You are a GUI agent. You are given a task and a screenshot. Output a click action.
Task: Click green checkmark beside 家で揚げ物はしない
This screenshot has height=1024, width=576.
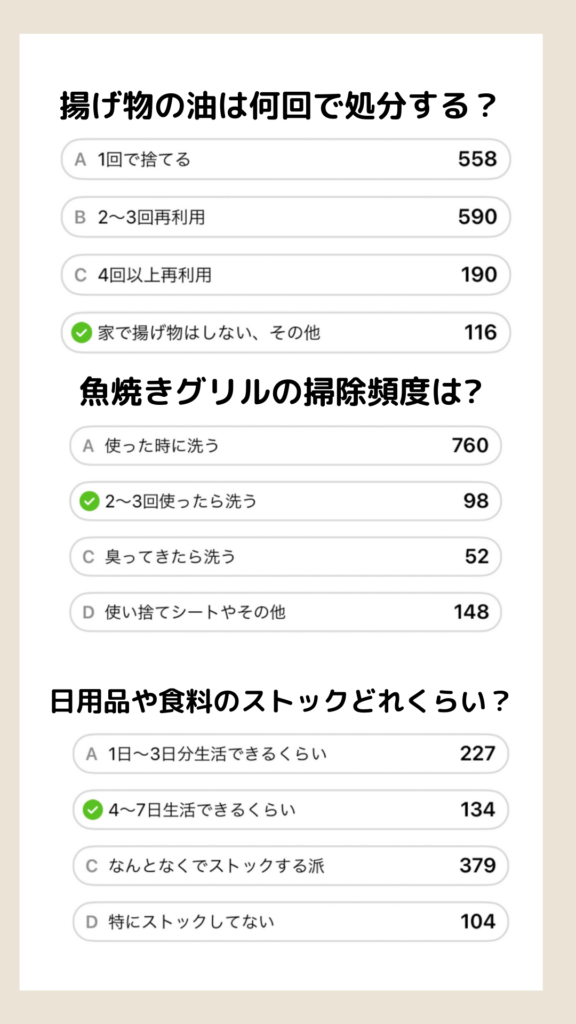82,333
